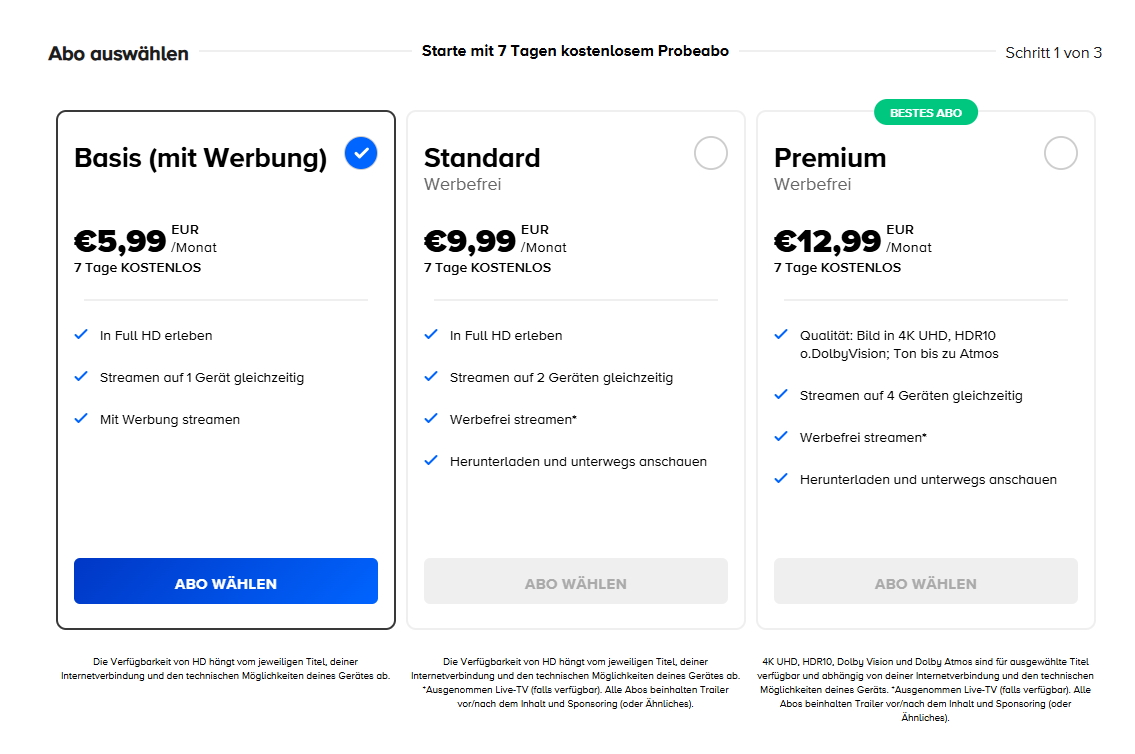Viewport: 1135px width, 754px height.
Task: Click Premium's Werbefrei streamen checkmark
Action: [x=782, y=437]
